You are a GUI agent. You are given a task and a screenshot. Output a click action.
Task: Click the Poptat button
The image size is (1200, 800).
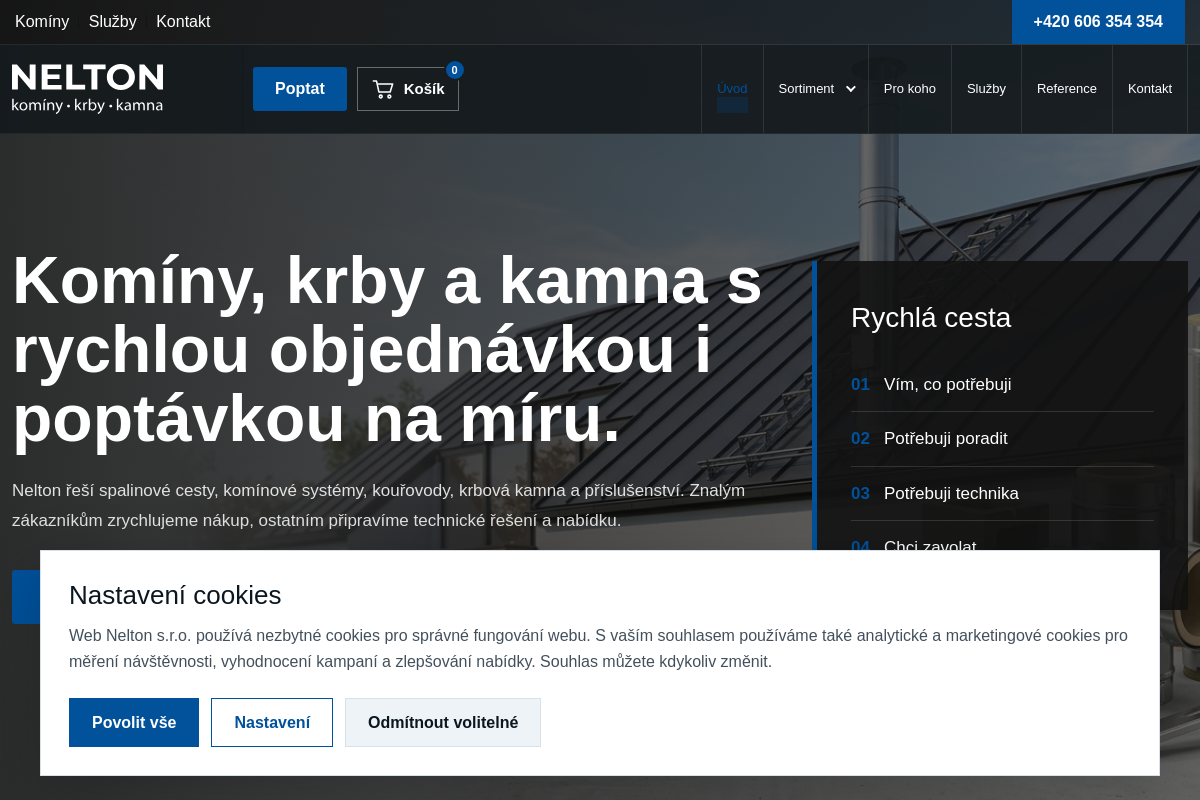point(300,89)
